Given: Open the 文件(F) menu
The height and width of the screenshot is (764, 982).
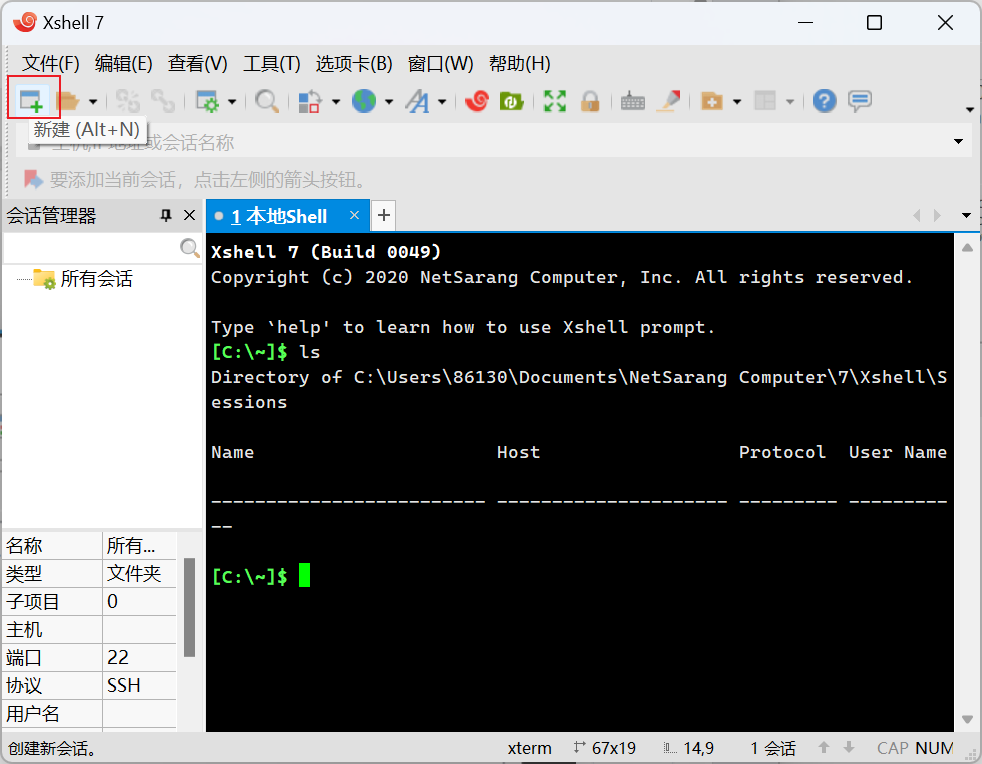Looking at the screenshot, I should click(51, 63).
